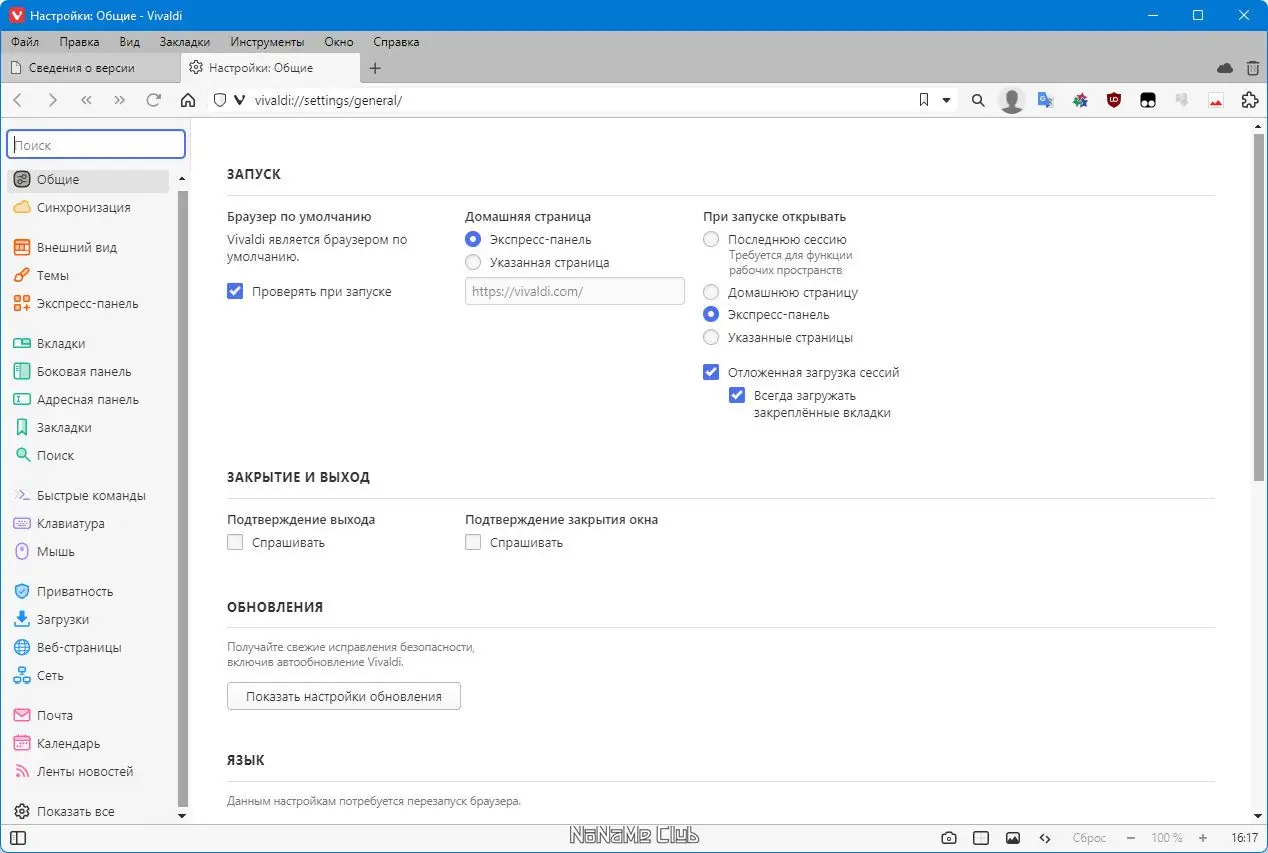Open the shield tracker blocker icon
Screen dimensions: 1268x853
(x=220, y=100)
